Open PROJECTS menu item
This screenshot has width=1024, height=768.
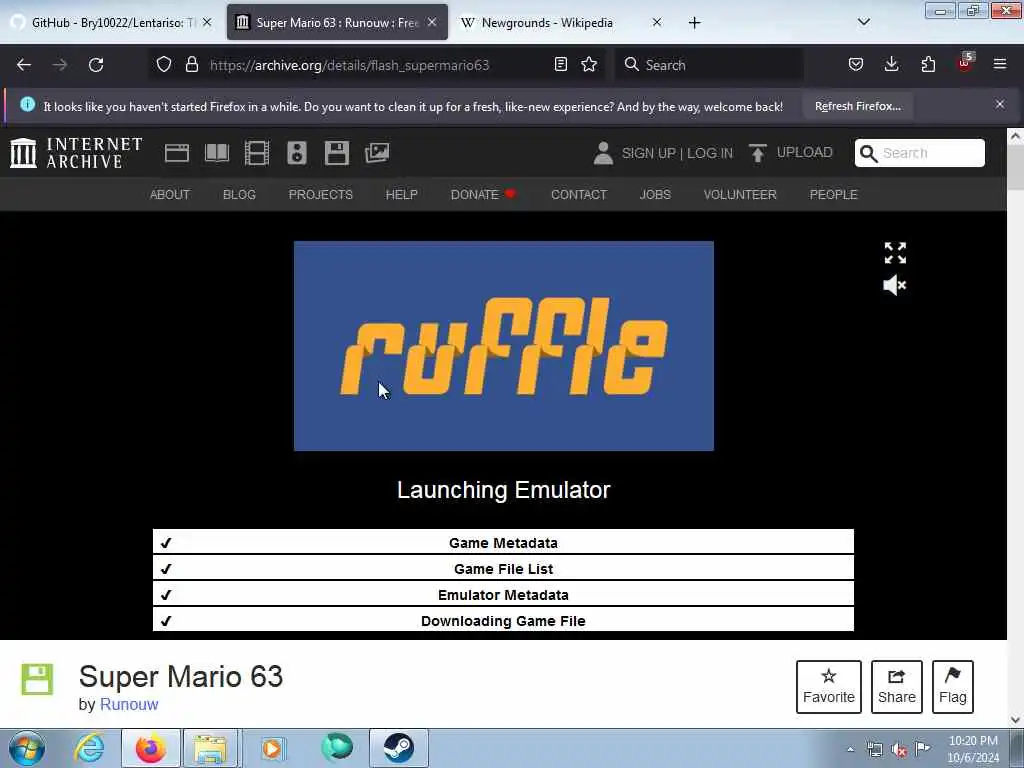321,195
